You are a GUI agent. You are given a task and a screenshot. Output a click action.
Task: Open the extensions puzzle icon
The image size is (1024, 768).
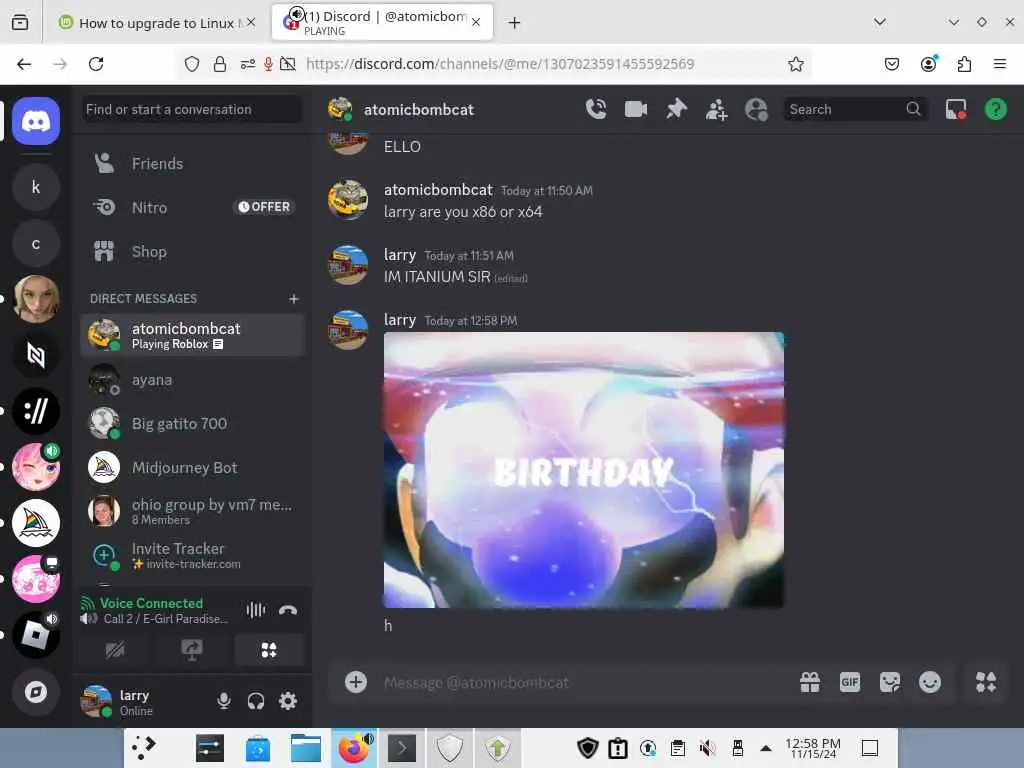point(964,64)
